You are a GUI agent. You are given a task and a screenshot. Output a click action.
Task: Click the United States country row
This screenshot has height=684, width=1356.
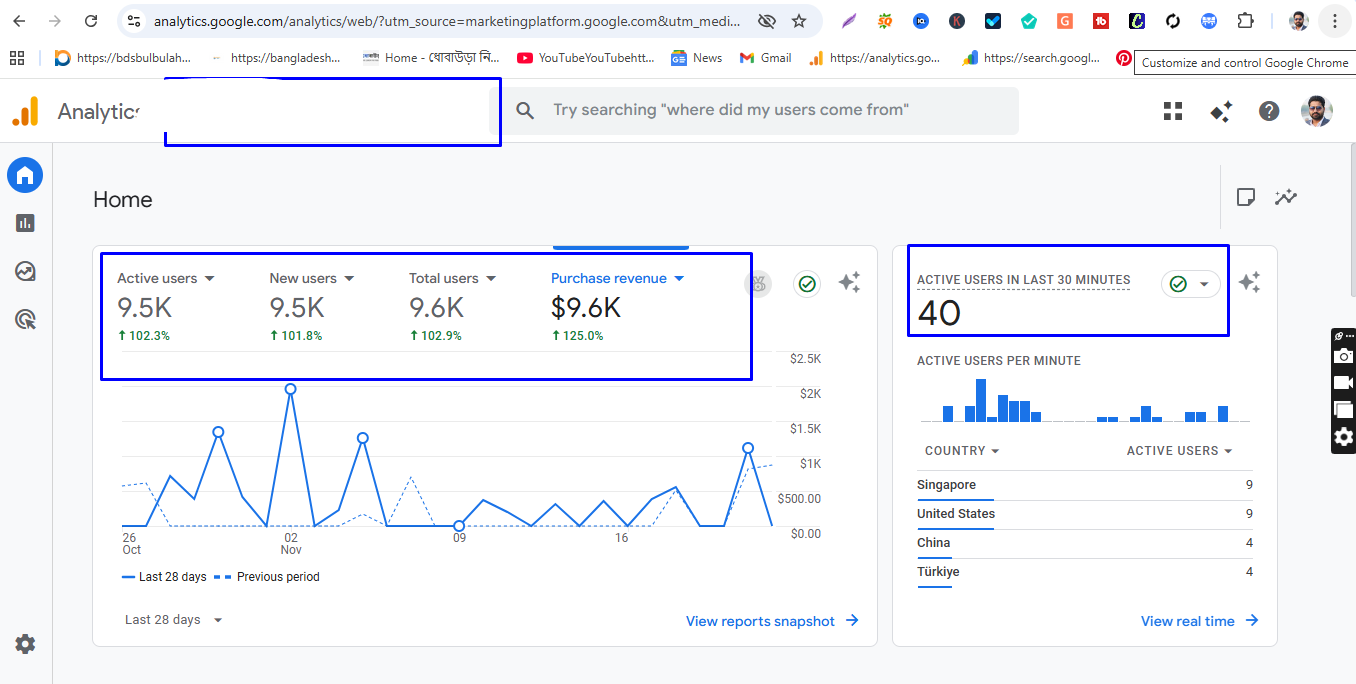click(x=1085, y=514)
